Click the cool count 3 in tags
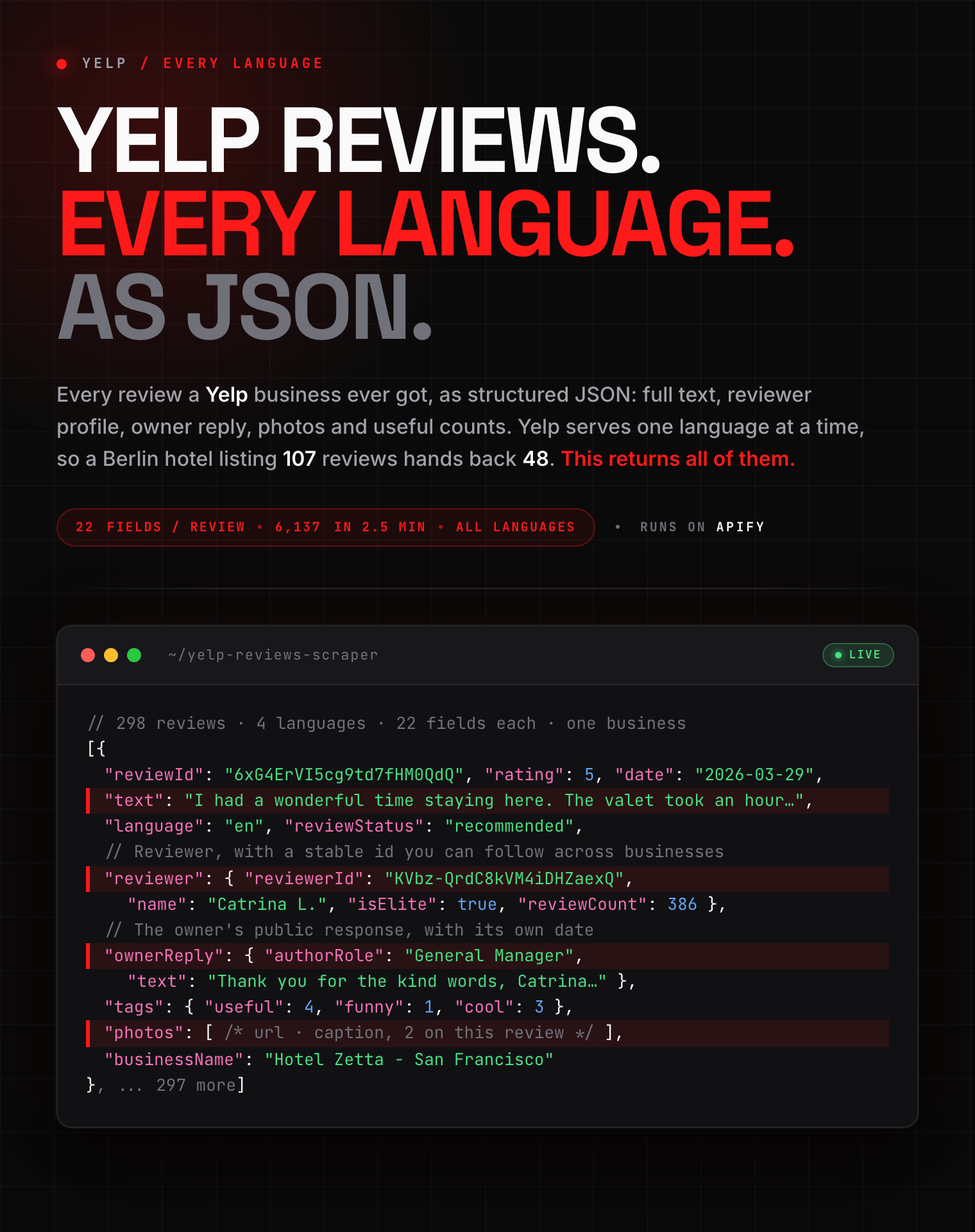 point(539,1007)
